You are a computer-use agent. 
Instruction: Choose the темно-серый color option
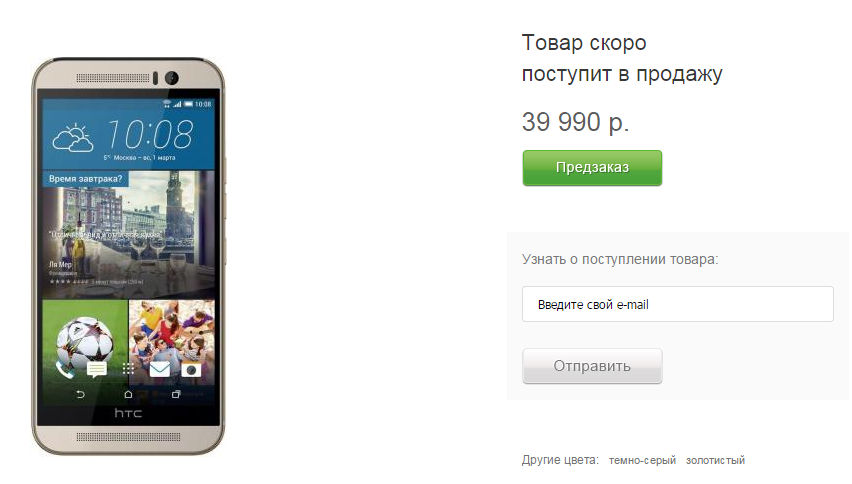click(642, 460)
